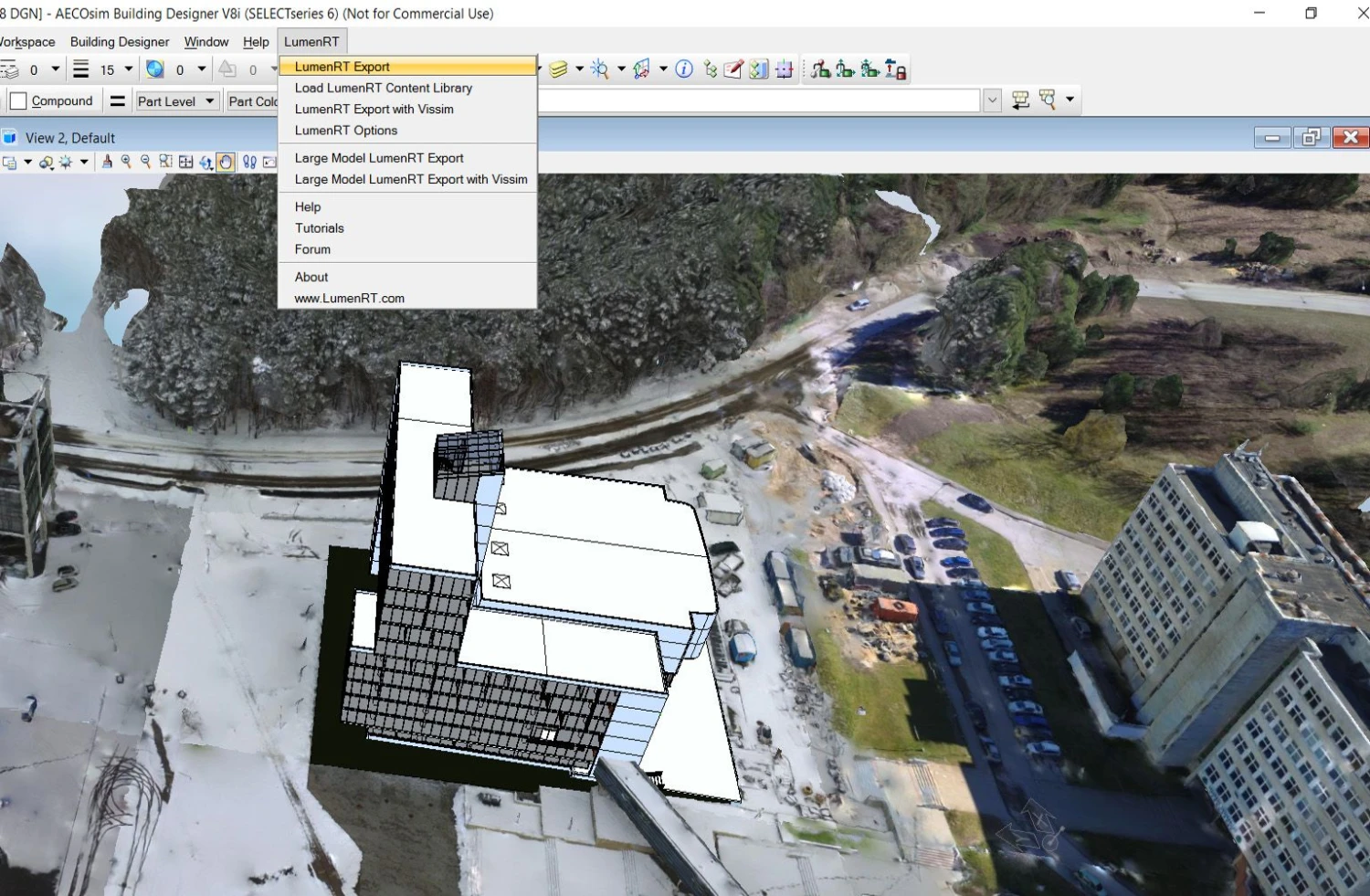Toggle the Compound checkbox
1370x896 pixels.
18,100
